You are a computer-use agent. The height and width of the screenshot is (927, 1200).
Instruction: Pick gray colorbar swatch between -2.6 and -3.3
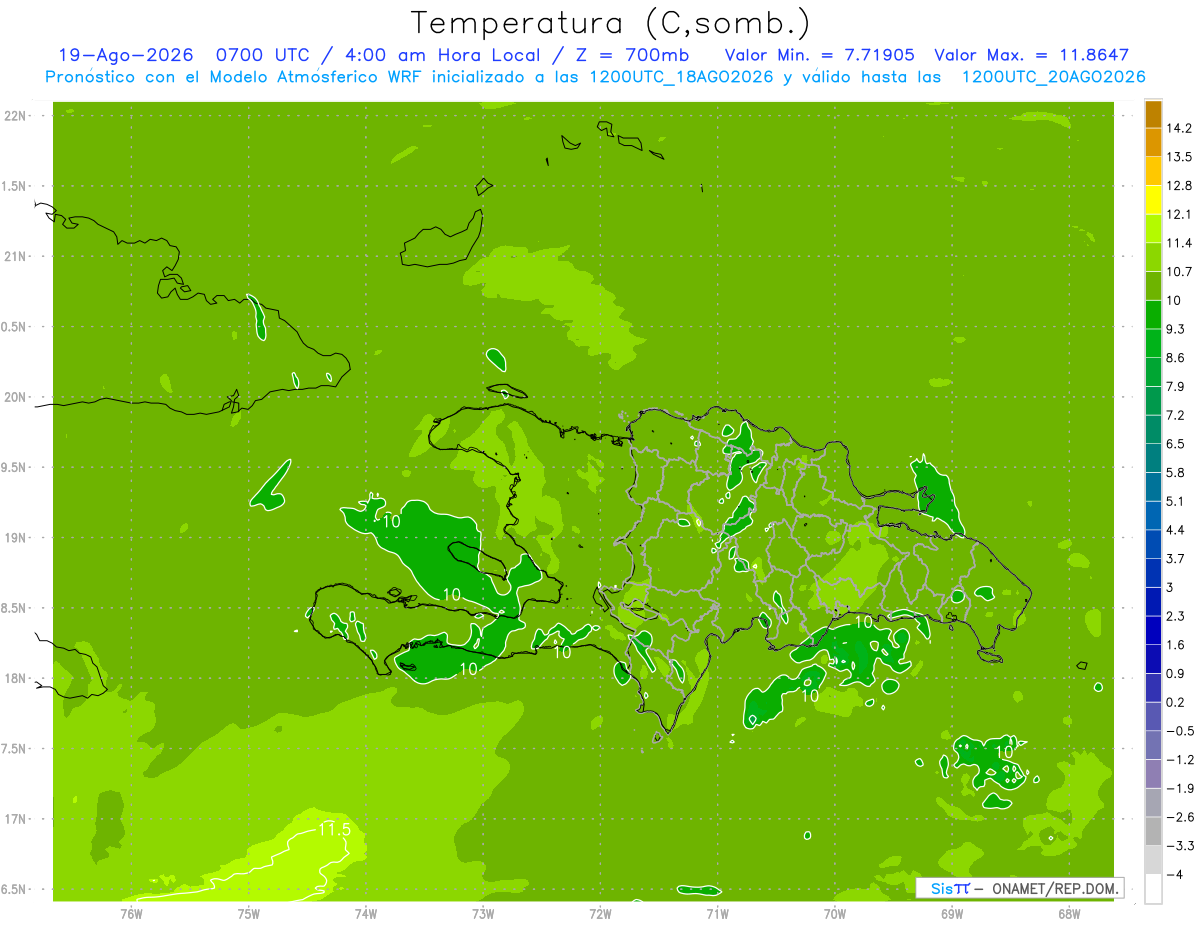(x=1153, y=831)
